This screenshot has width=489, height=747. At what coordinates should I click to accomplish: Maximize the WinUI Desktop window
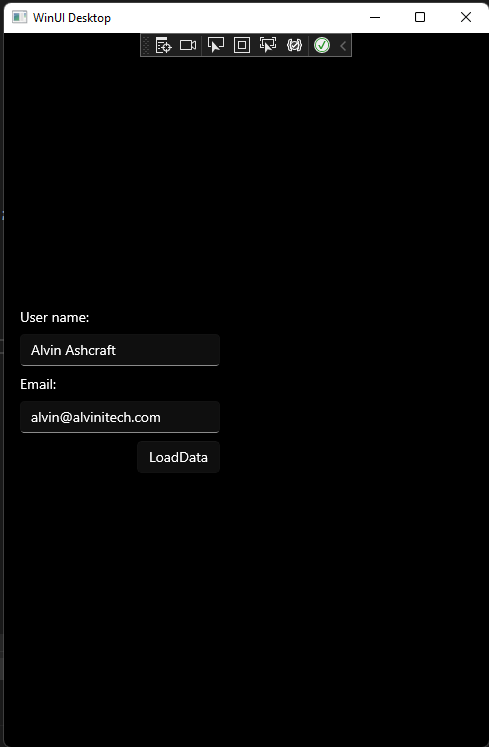click(420, 17)
